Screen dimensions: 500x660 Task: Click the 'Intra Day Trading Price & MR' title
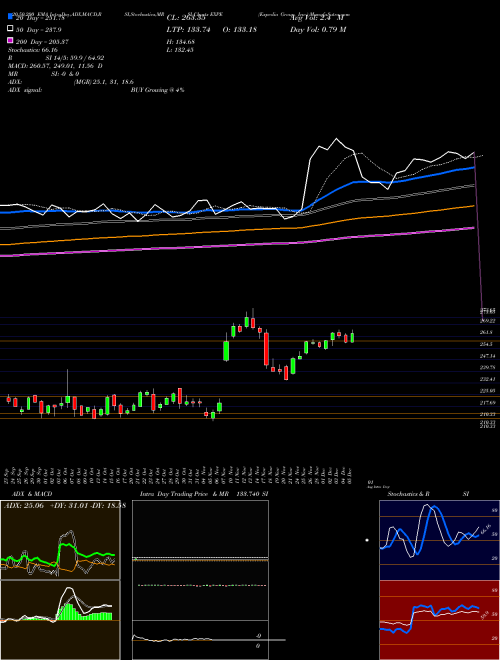coord(184,494)
